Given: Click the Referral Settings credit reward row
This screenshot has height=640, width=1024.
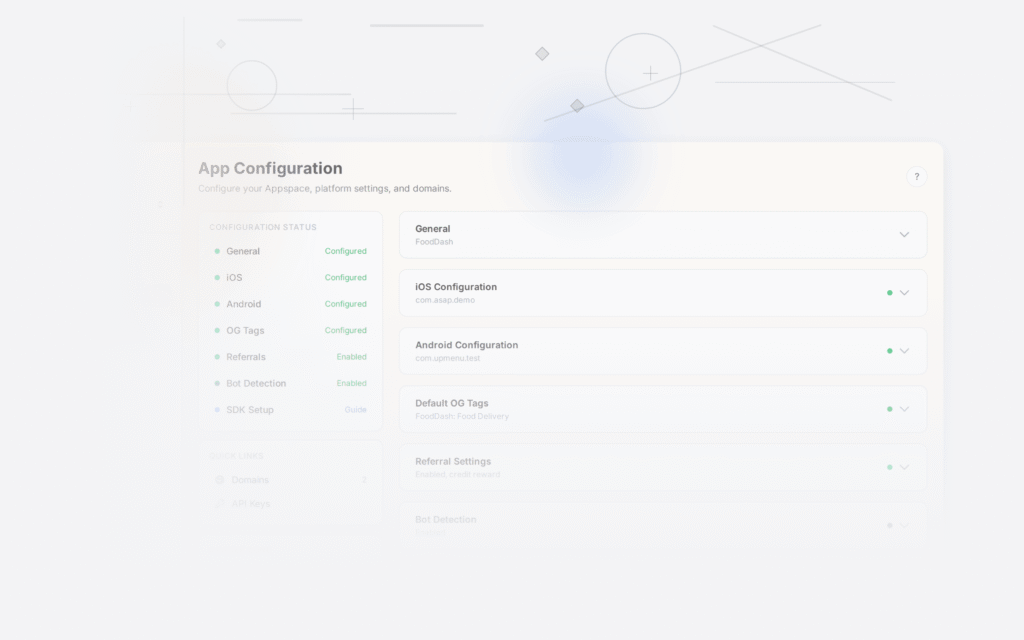Looking at the screenshot, I should pos(662,467).
